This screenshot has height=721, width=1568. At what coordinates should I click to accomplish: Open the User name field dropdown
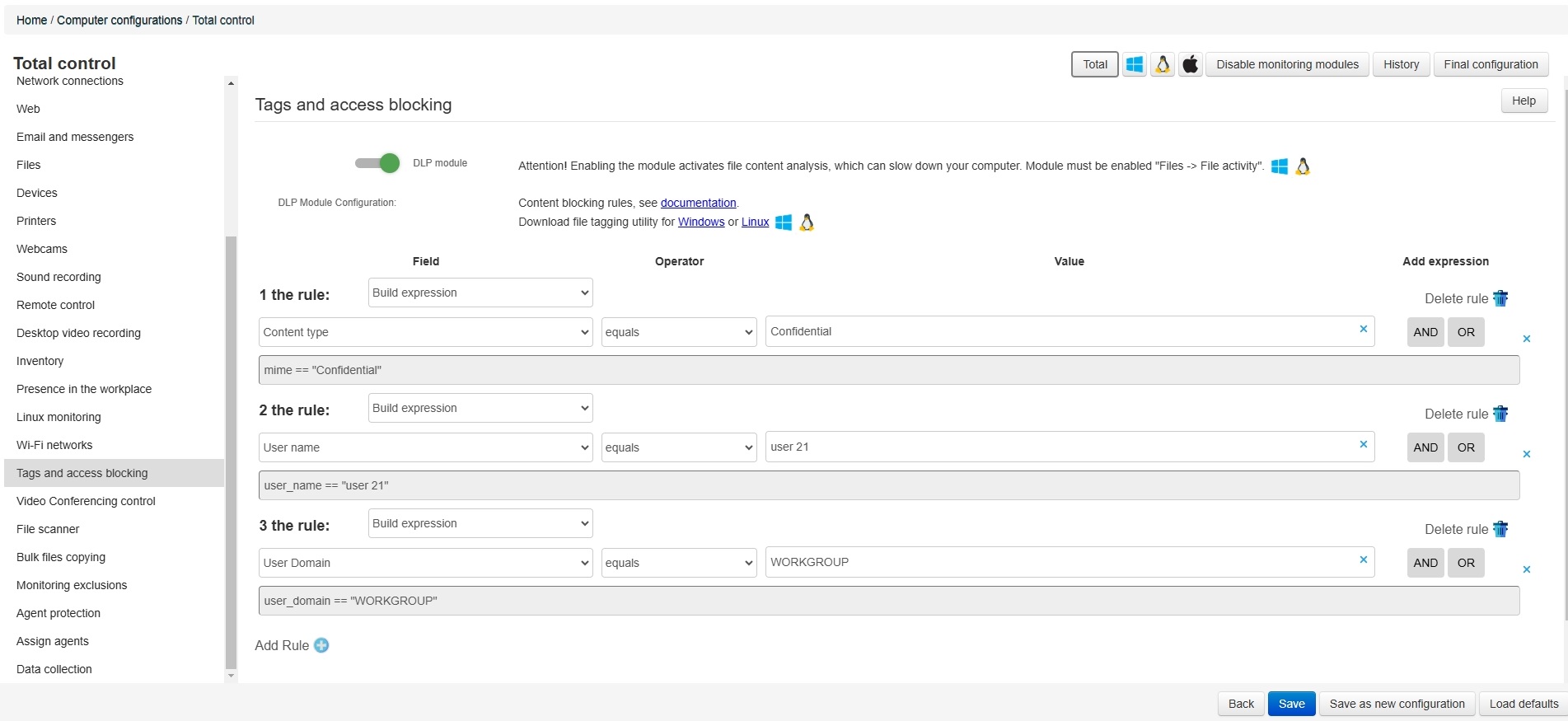[425, 447]
